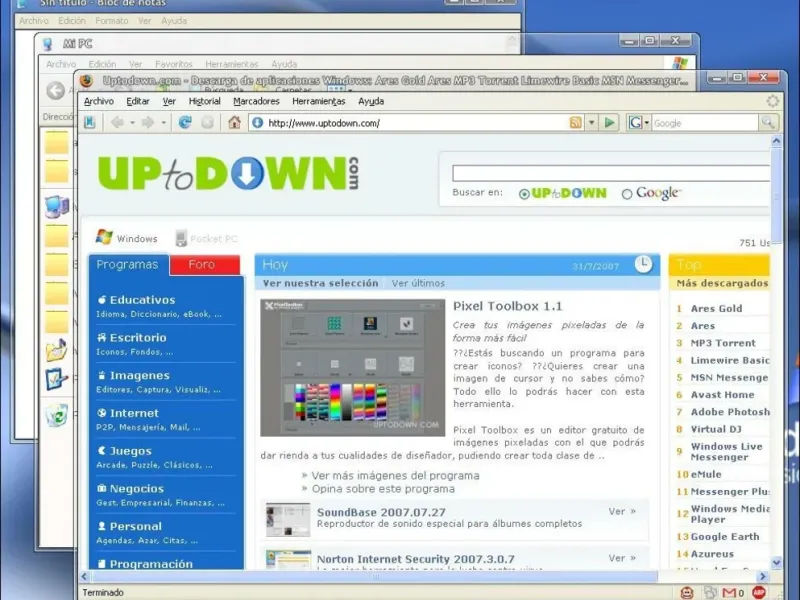The image size is (800, 600).
Task: Click the Firefox Google search box
Action: point(705,123)
